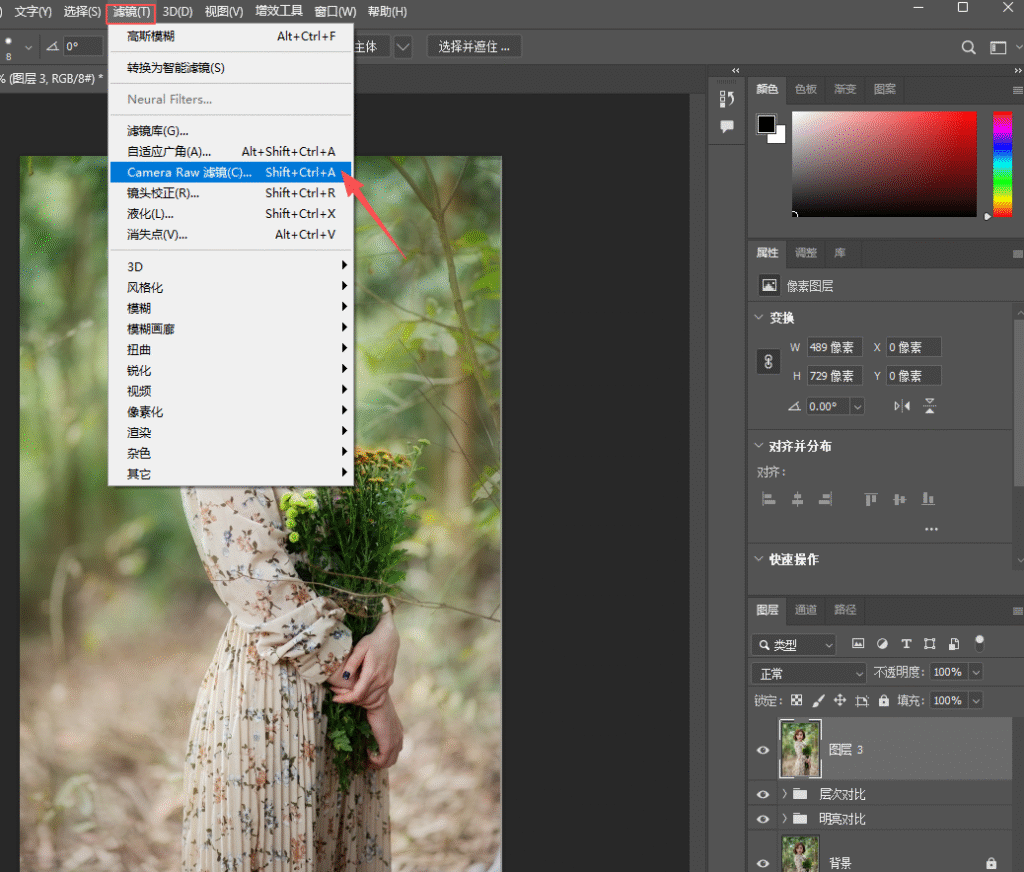Filter layers by adjustment layer icon
Screen dimensions: 1024x872
(882, 644)
